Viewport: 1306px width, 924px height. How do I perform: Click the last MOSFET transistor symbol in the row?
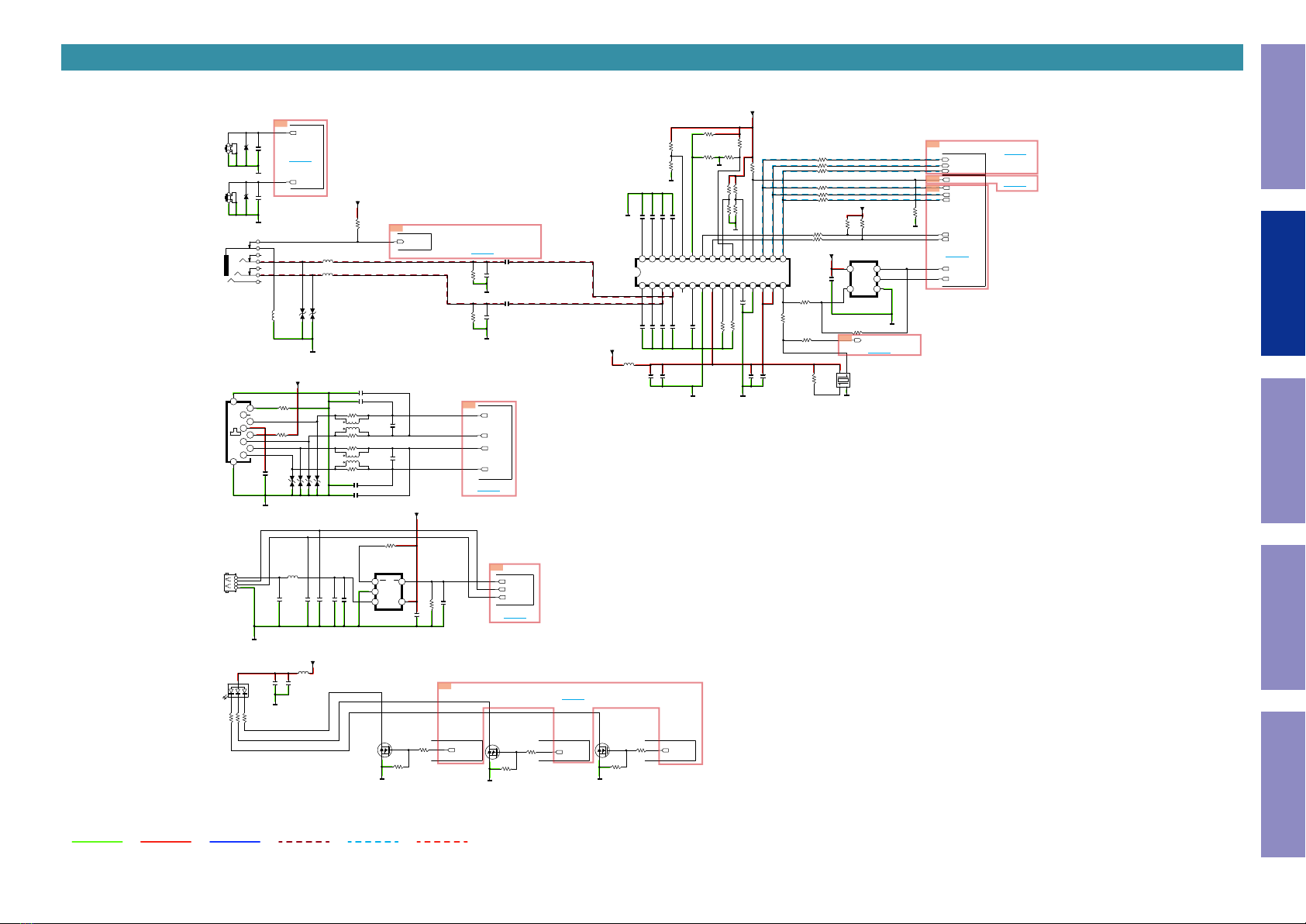point(602,750)
